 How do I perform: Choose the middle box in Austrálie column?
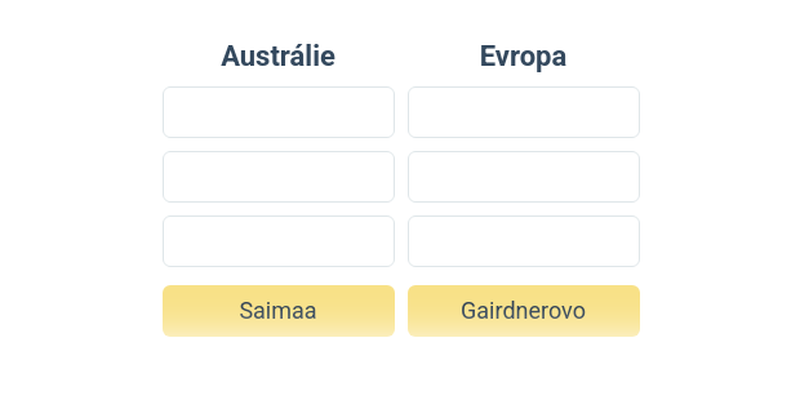[x=278, y=177]
